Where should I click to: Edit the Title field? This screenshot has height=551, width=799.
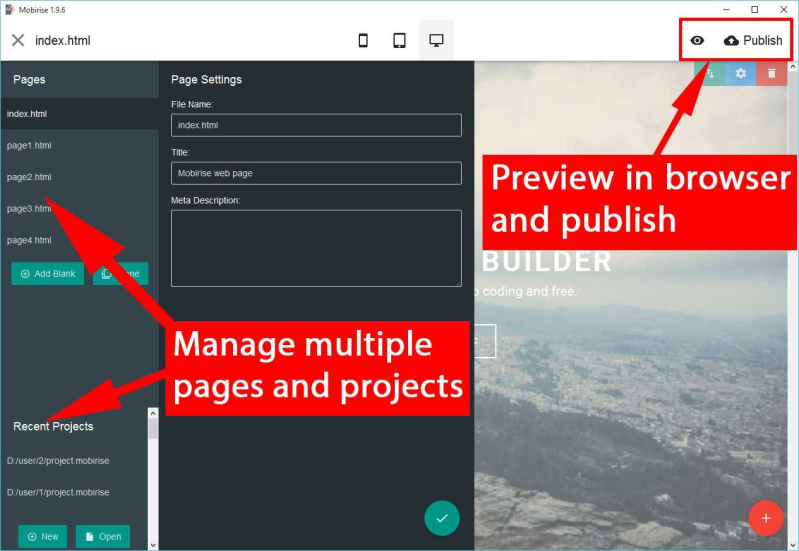click(x=316, y=173)
